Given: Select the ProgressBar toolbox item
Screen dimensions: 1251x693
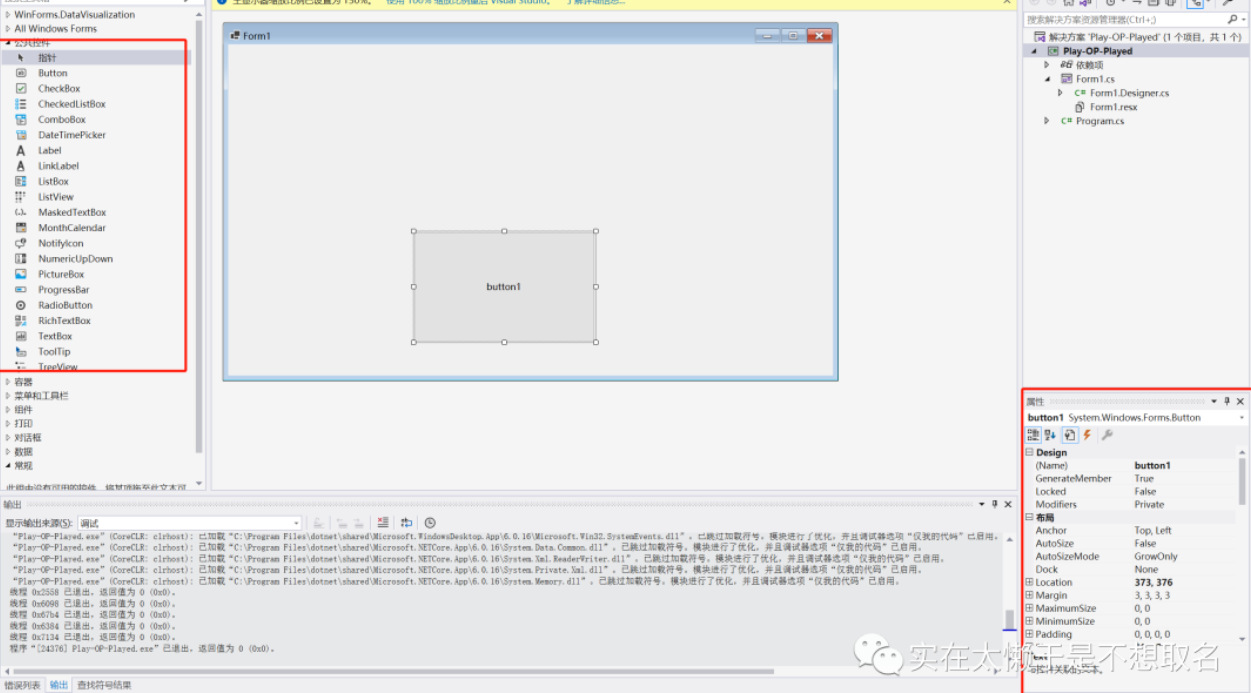Looking at the screenshot, I should tap(63, 290).
